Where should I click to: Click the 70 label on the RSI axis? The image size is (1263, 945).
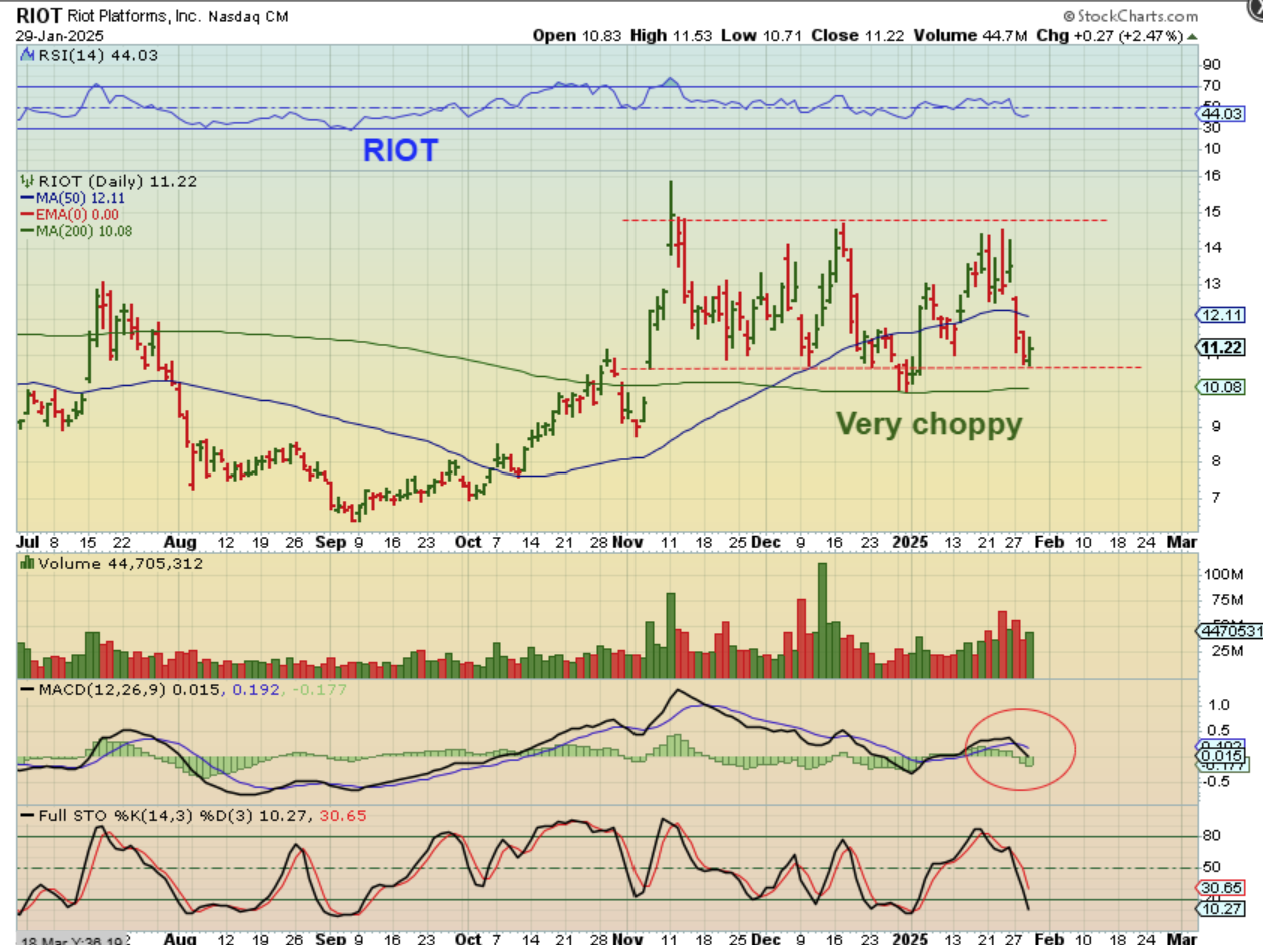[1211, 86]
